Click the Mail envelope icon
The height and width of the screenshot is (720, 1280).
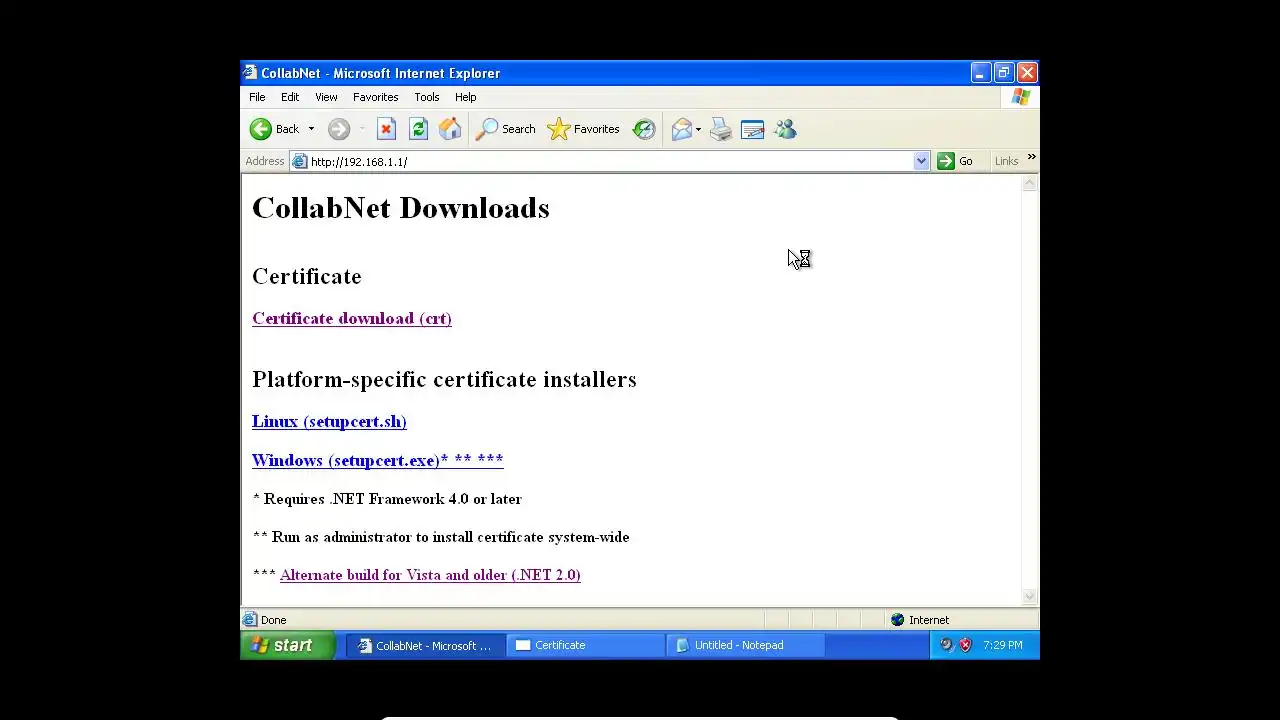pos(682,129)
